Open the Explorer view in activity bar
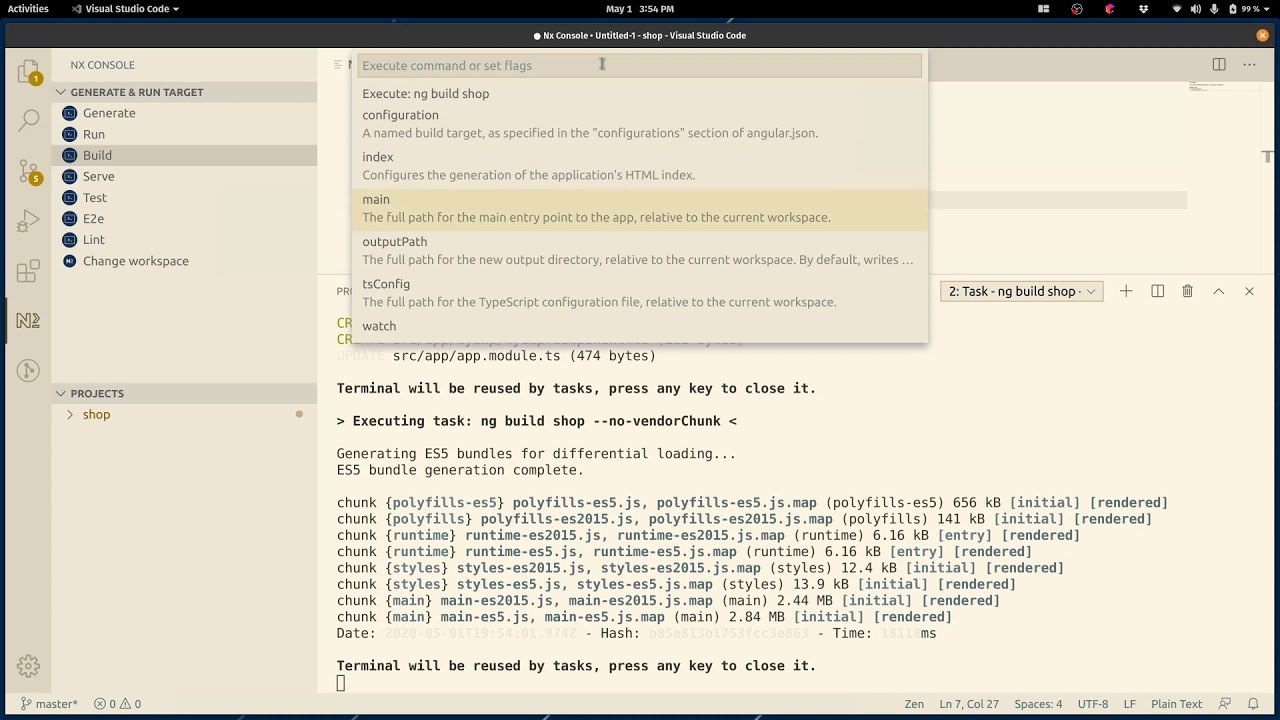Image resolution: width=1280 pixels, height=720 pixels. (28, 71)
